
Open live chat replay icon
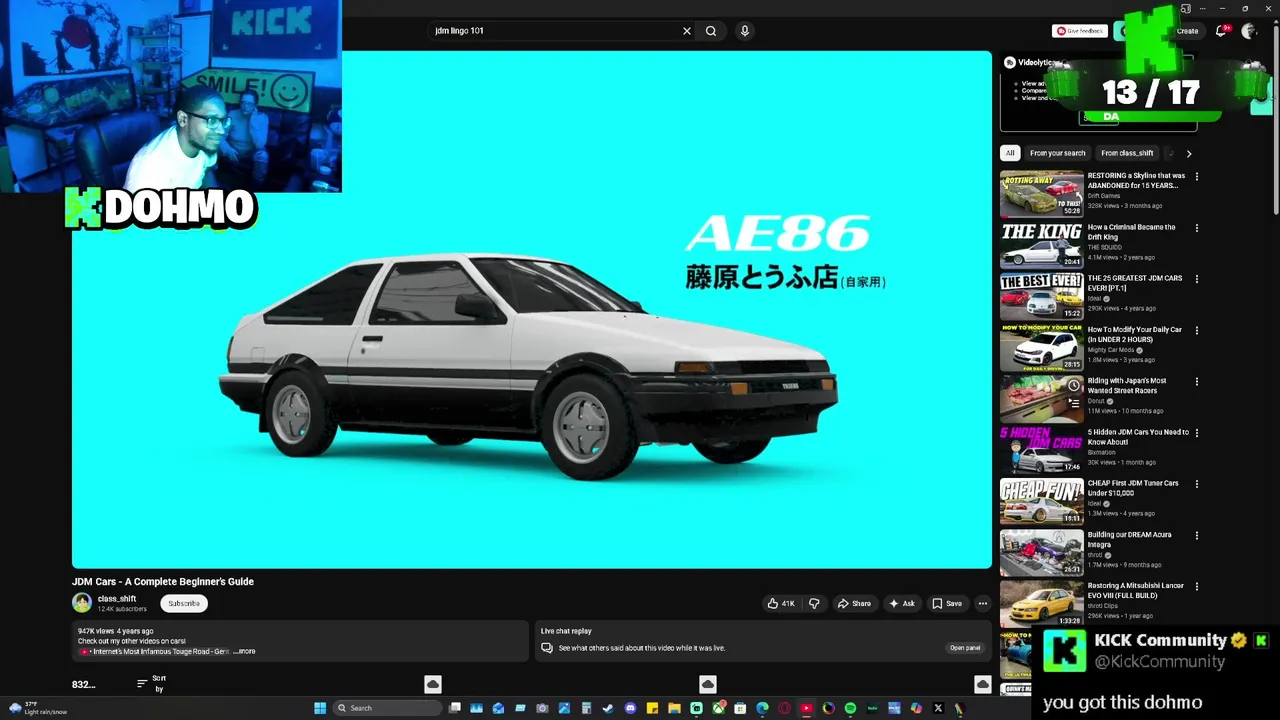point(546,648)
